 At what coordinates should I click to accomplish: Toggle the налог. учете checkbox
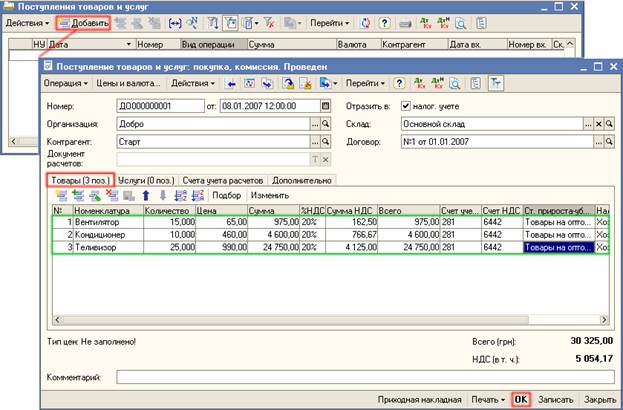[x=405, y=106]
